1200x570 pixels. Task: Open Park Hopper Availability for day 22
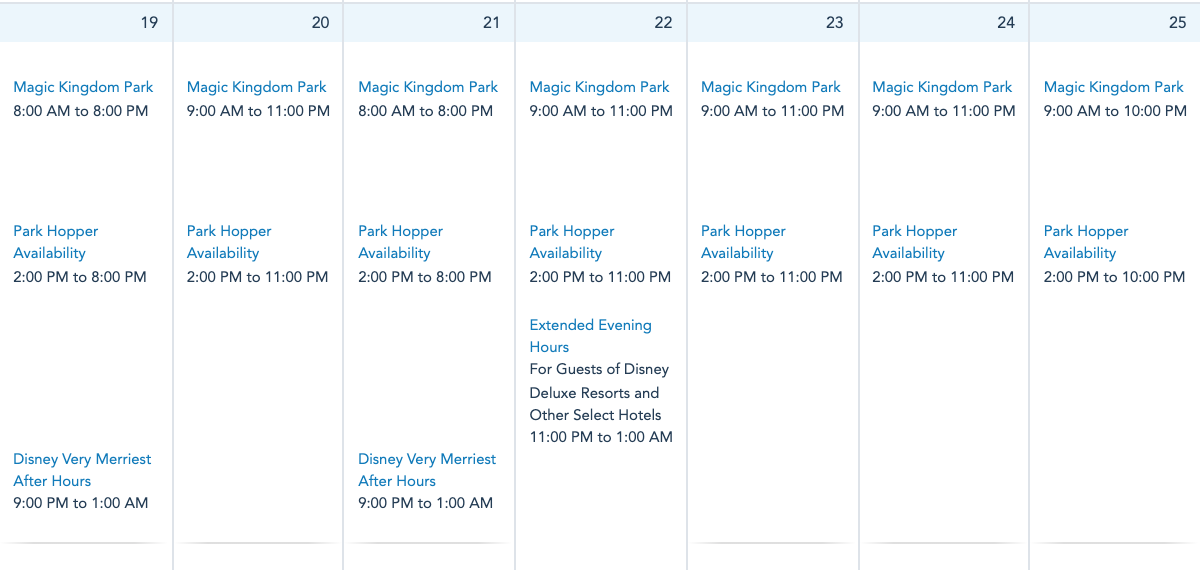[572, 242]
